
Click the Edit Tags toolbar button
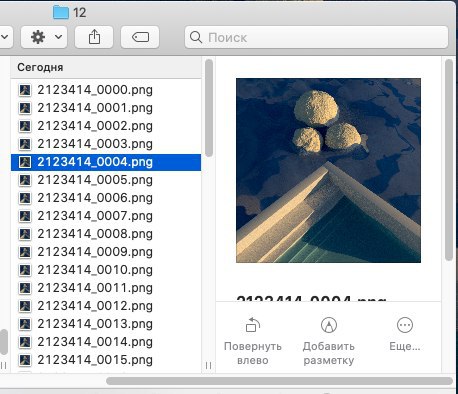[140, 37]
